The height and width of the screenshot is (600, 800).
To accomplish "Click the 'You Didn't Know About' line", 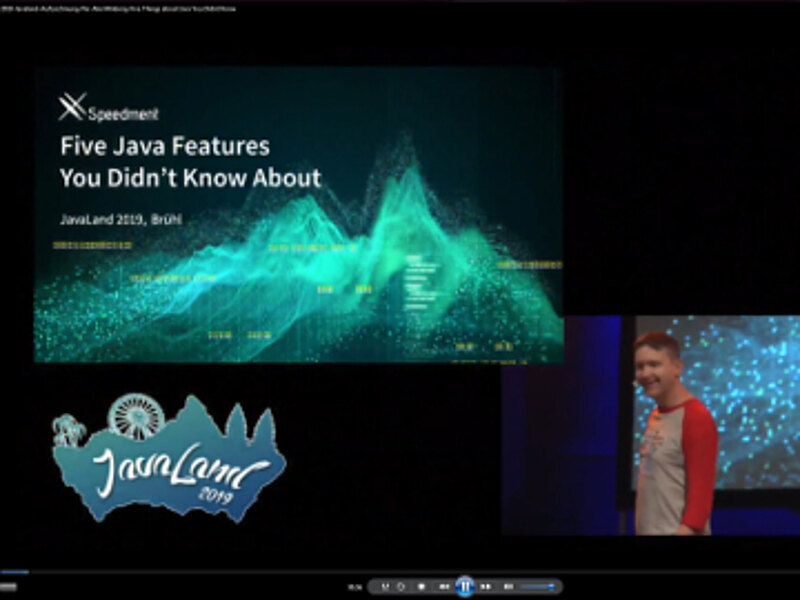I will click(190, 179).
